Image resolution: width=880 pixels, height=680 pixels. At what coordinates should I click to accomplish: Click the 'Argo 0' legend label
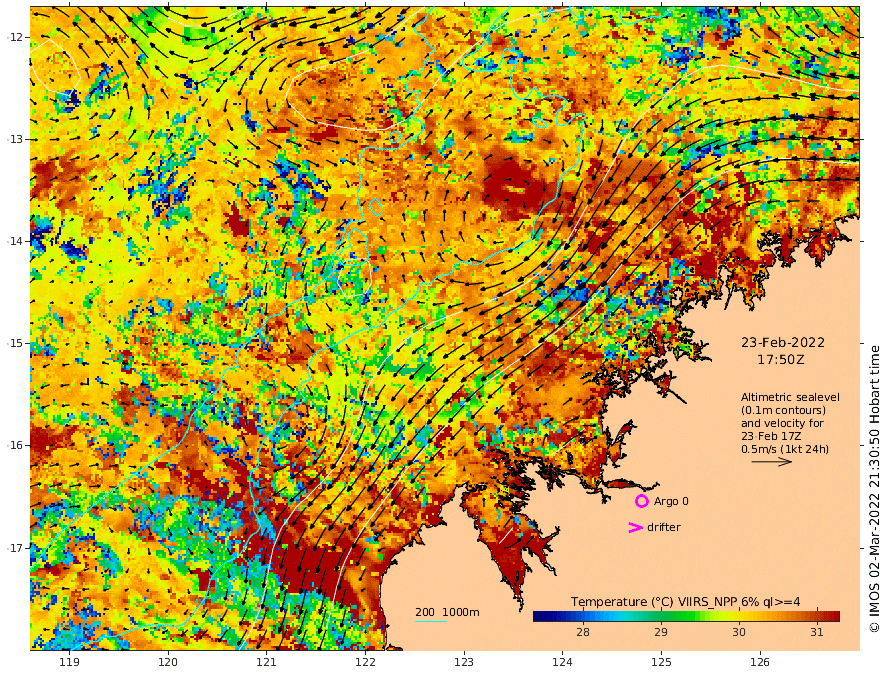tap(671, 501)
